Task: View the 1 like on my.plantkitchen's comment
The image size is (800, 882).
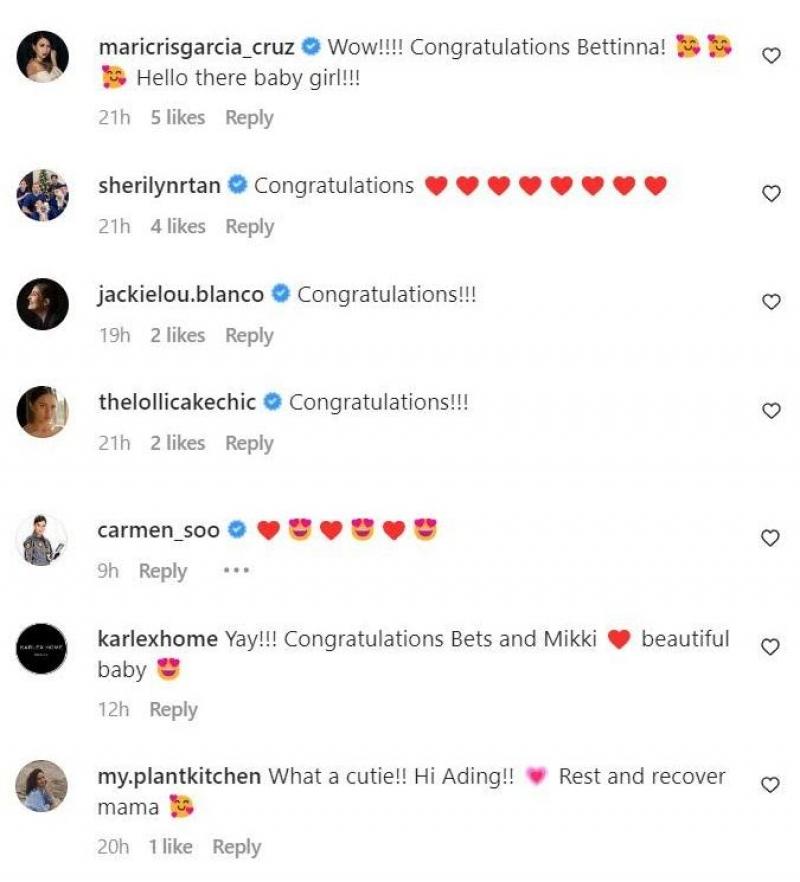Action: point(171,846)
